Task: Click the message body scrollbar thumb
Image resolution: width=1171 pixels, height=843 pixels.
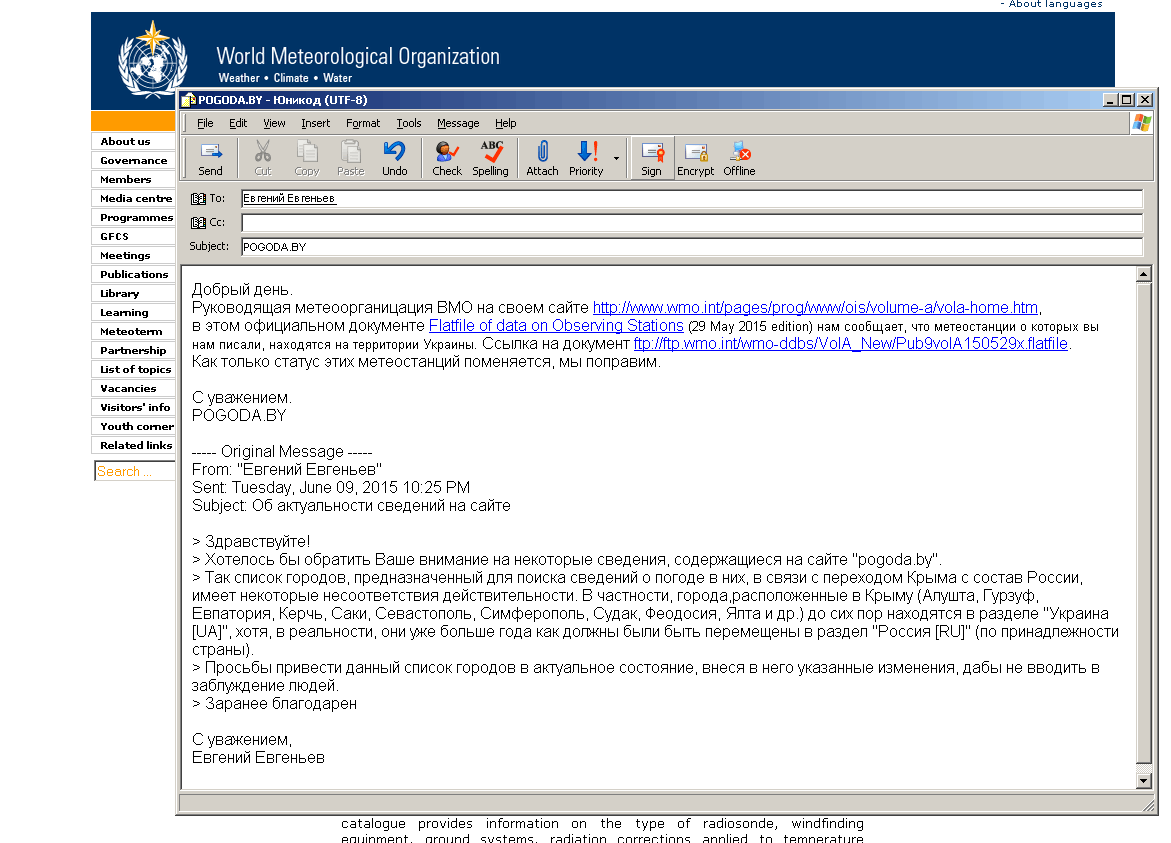Action: (1143, 523)
